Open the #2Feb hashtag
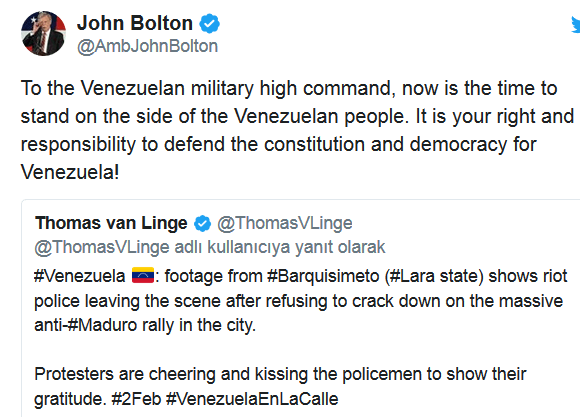This screenshot has width=580, height=417. tap(136, 399)
